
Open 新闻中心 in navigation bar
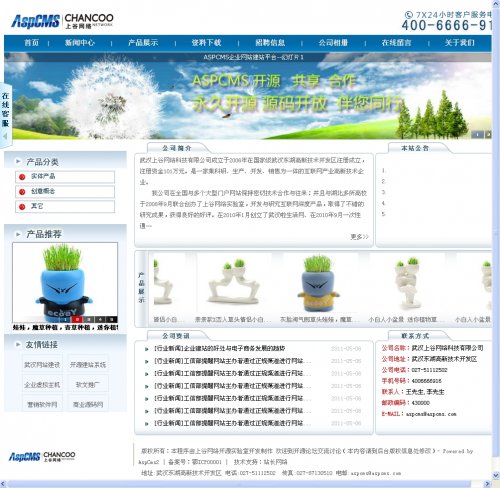click(80, 43)
